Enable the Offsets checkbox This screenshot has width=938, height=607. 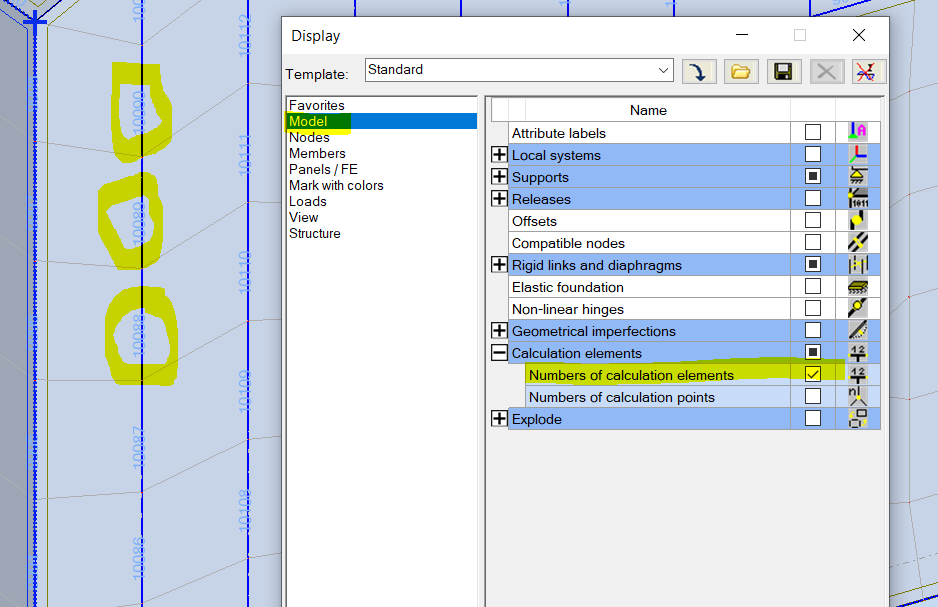click(813, 220)
